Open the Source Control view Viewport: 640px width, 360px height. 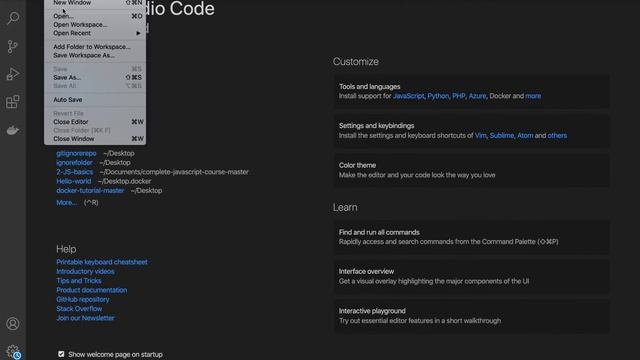13,46
